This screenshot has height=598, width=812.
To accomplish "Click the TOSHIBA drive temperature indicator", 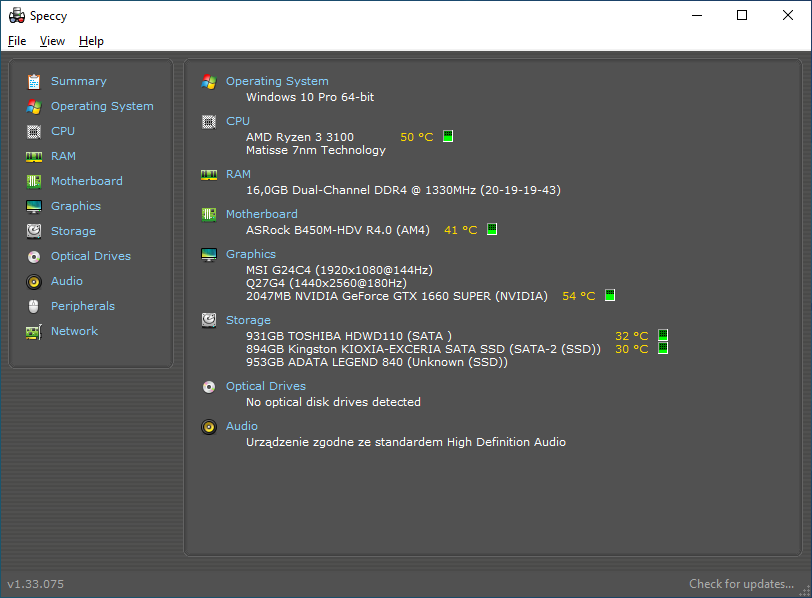I will point(663,335).
